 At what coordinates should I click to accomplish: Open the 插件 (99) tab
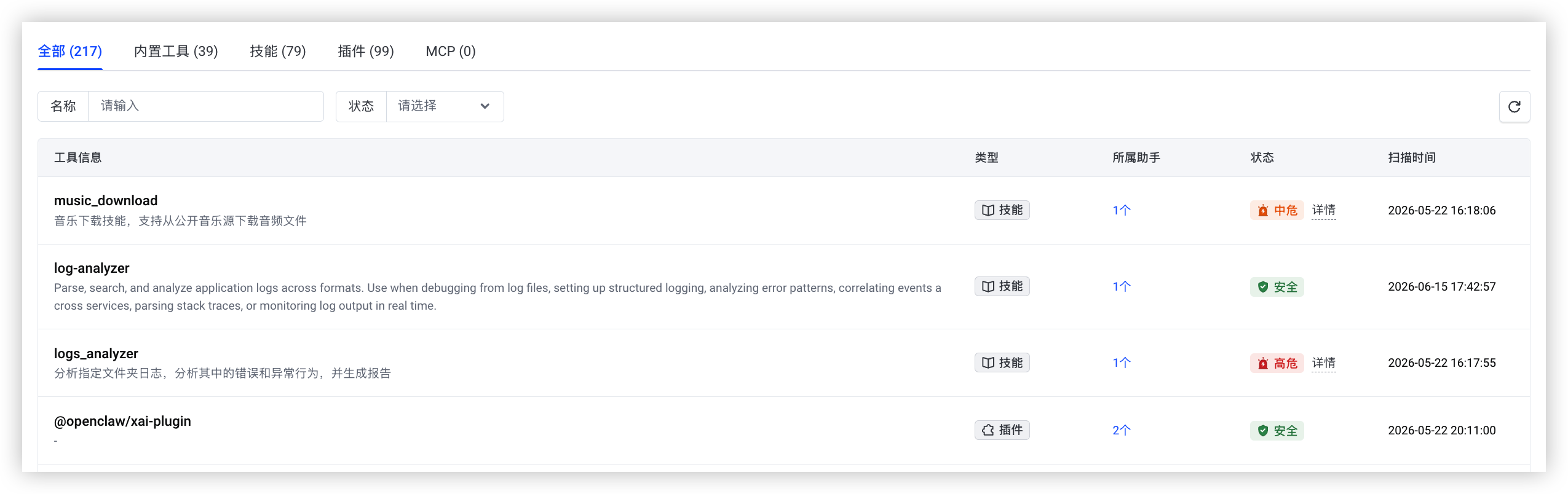click(365, 51)
